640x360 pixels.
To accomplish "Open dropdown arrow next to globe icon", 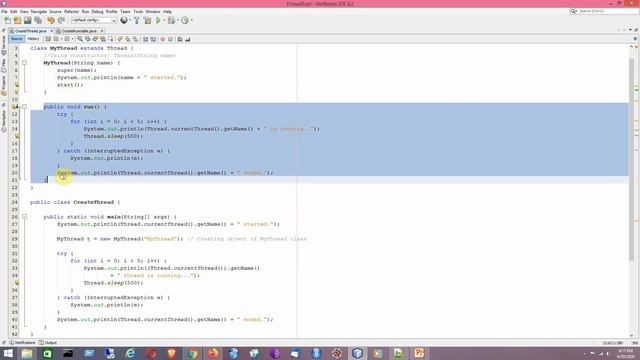I will click(130, 20).
